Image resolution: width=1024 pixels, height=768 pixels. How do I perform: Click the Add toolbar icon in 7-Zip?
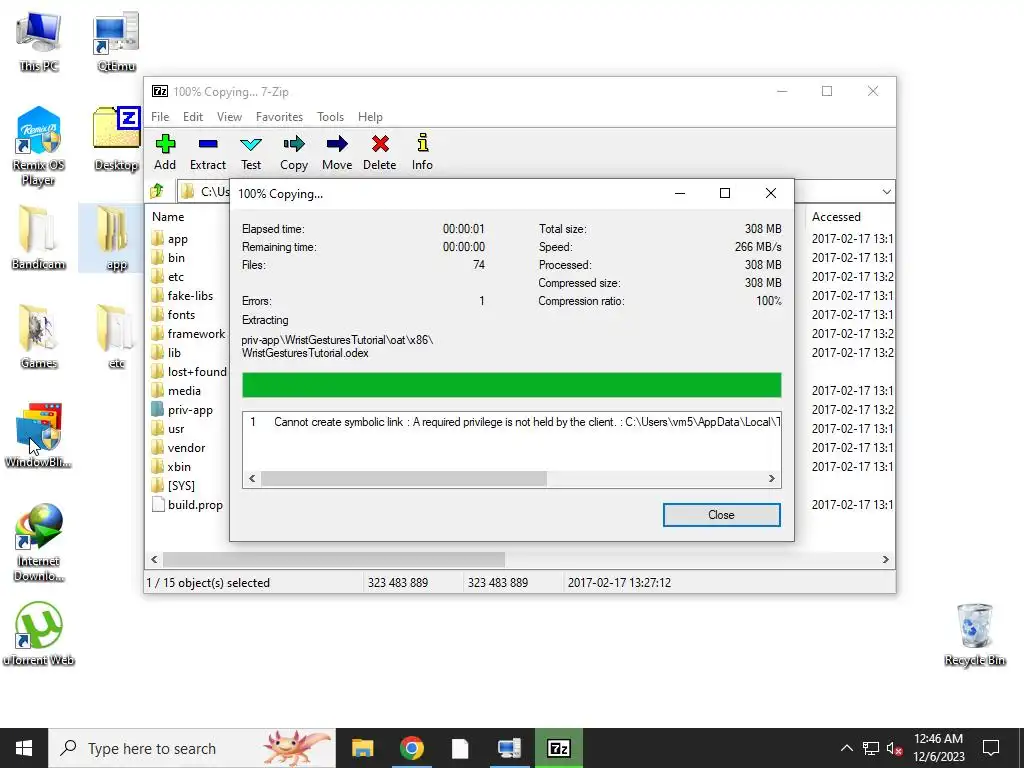point(165,152)
